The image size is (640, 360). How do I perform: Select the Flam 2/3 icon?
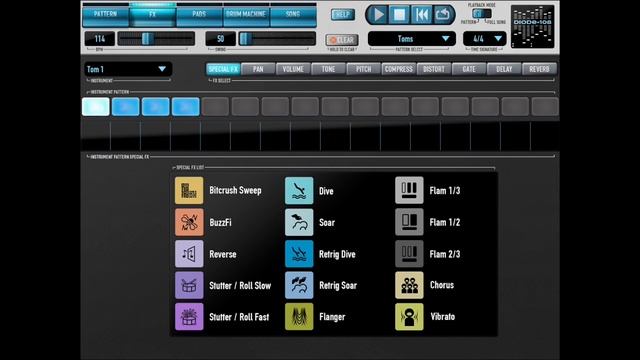tap(409, 254)
